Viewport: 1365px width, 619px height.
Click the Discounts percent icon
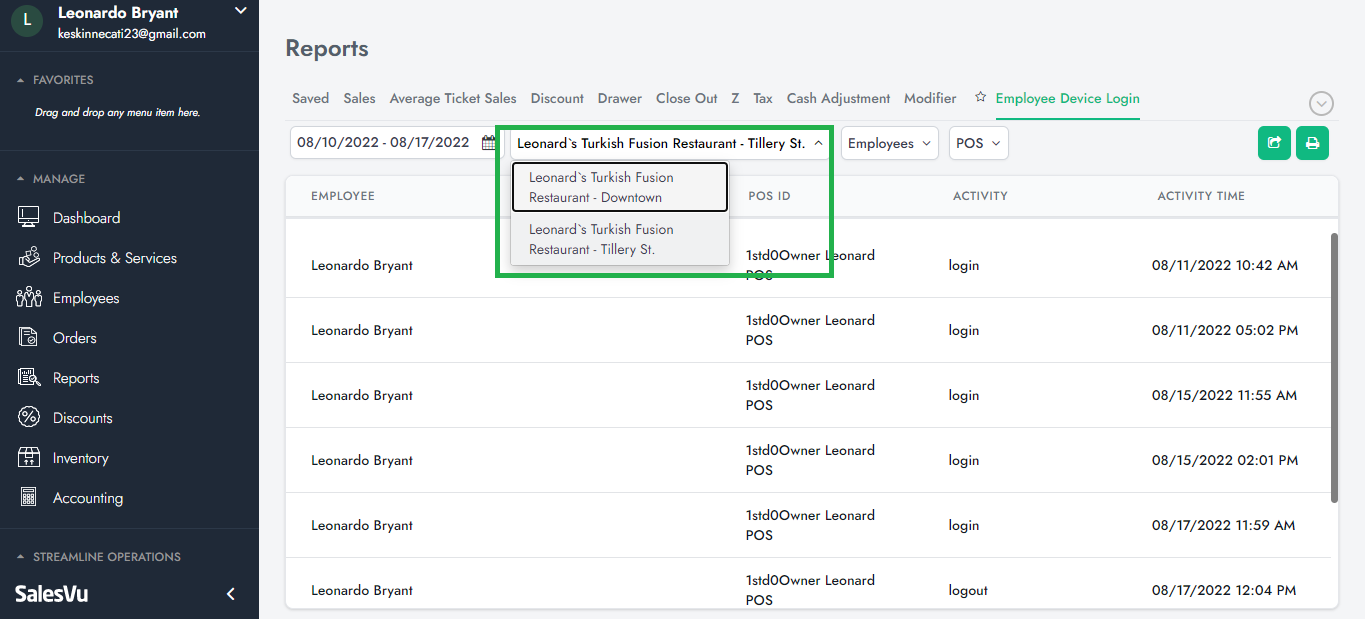coord(29,418)
